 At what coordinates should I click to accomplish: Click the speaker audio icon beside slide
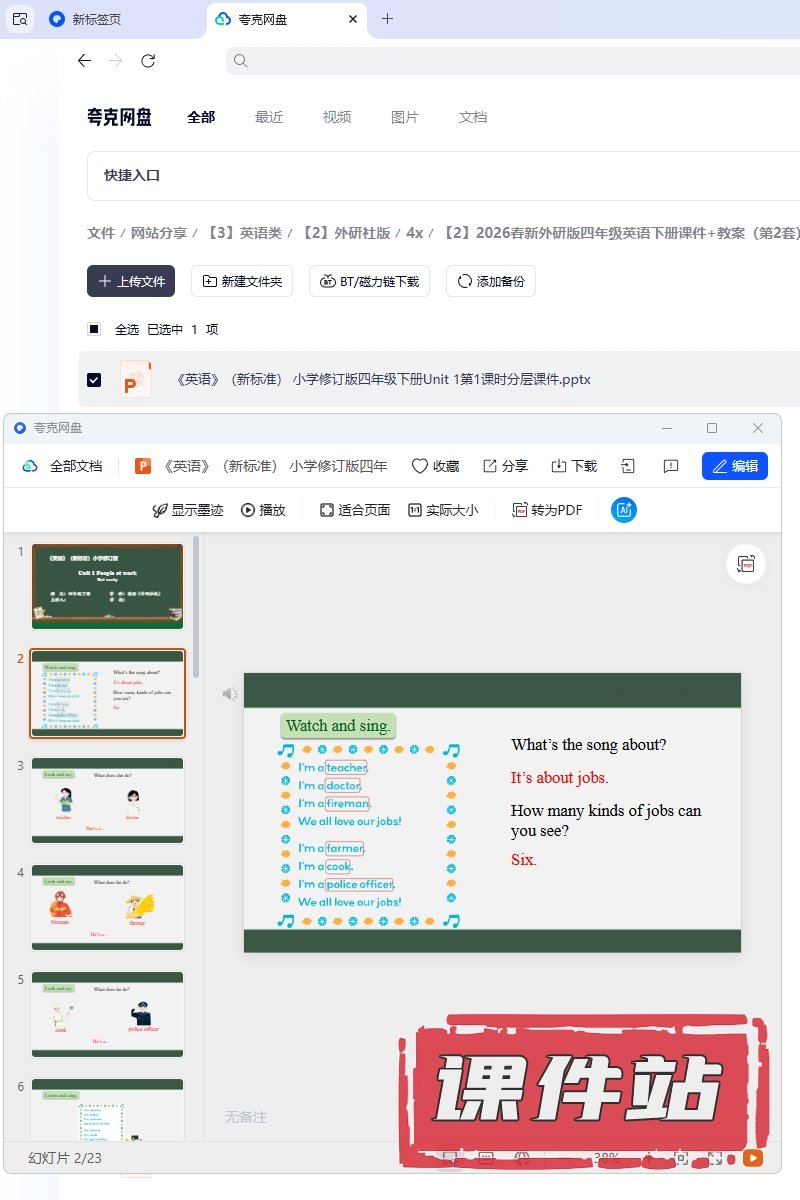[230, 693]
